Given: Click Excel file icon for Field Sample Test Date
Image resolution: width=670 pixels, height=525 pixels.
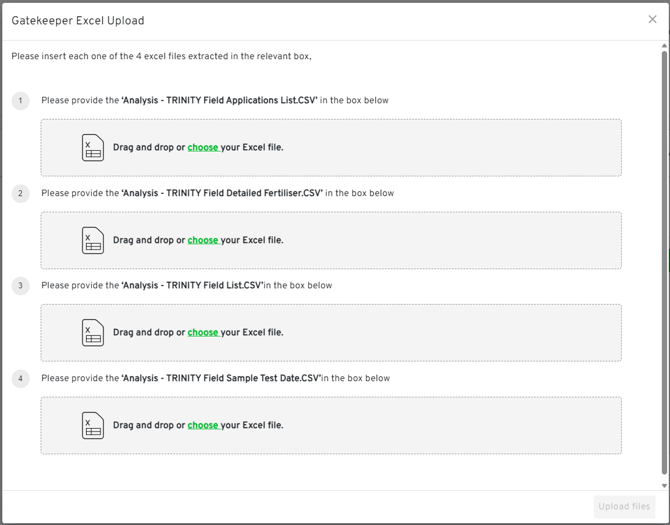Looking at the screenshot, I should pos(93,425).
